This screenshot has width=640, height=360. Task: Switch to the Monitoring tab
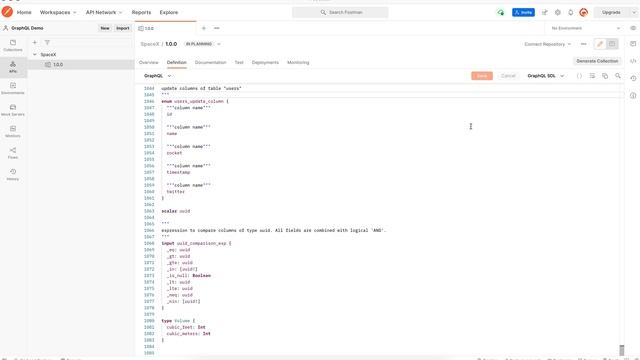pyautogui.click(x=298, y=62)
